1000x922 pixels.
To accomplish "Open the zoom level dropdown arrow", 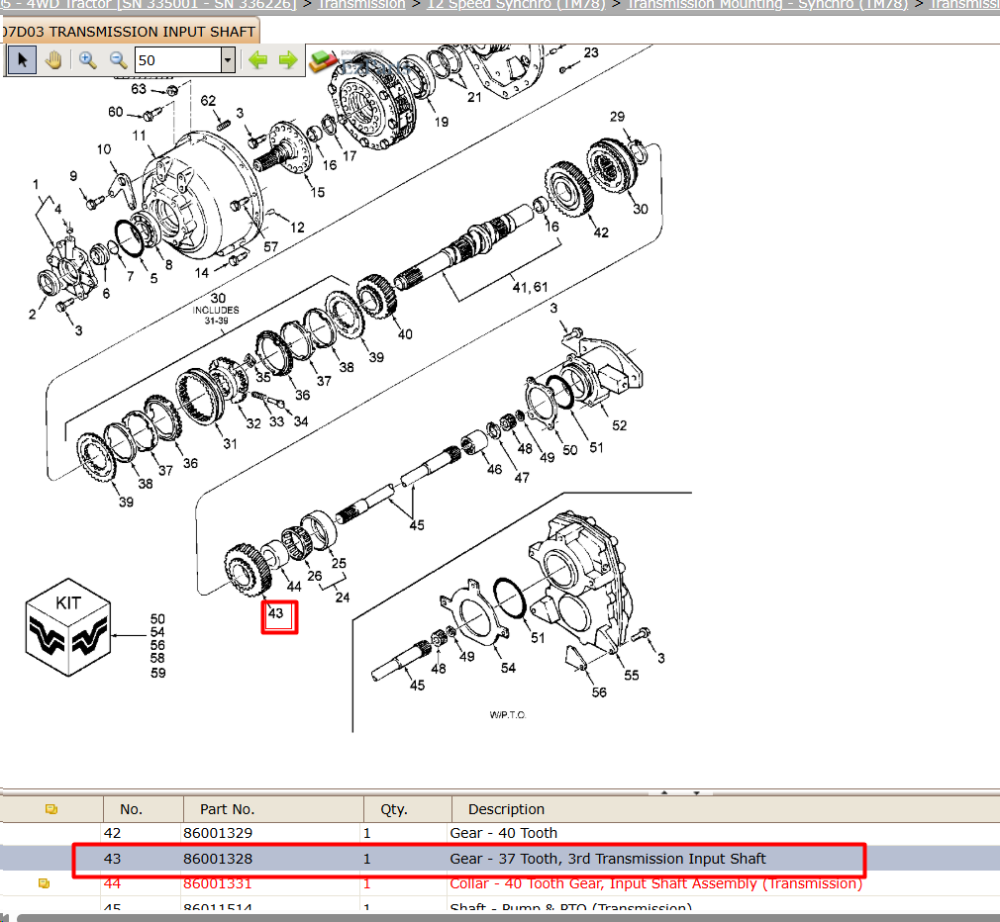I will 228,61.
